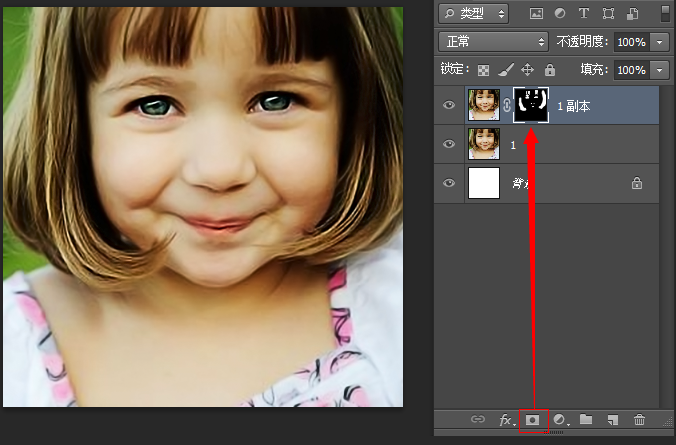
Task: Click the mask link chain on 1 副本
Action: tap(507, 105)
